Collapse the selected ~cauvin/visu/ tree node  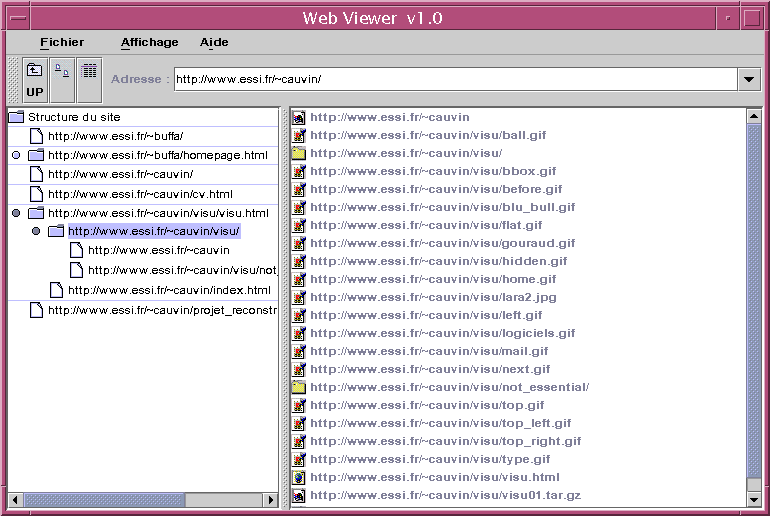click(36, 232)
